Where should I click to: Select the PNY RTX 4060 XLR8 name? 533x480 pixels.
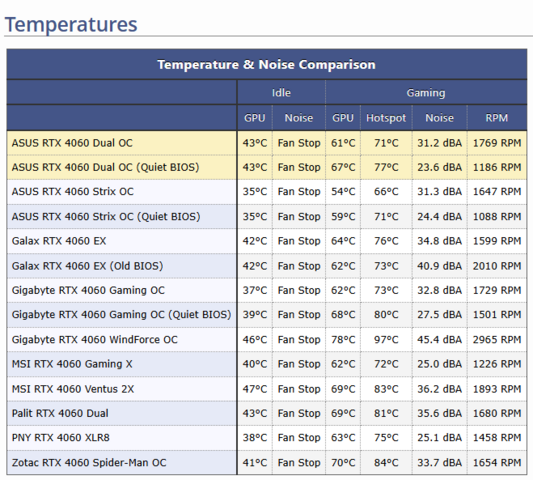click(x=61, y=438)
